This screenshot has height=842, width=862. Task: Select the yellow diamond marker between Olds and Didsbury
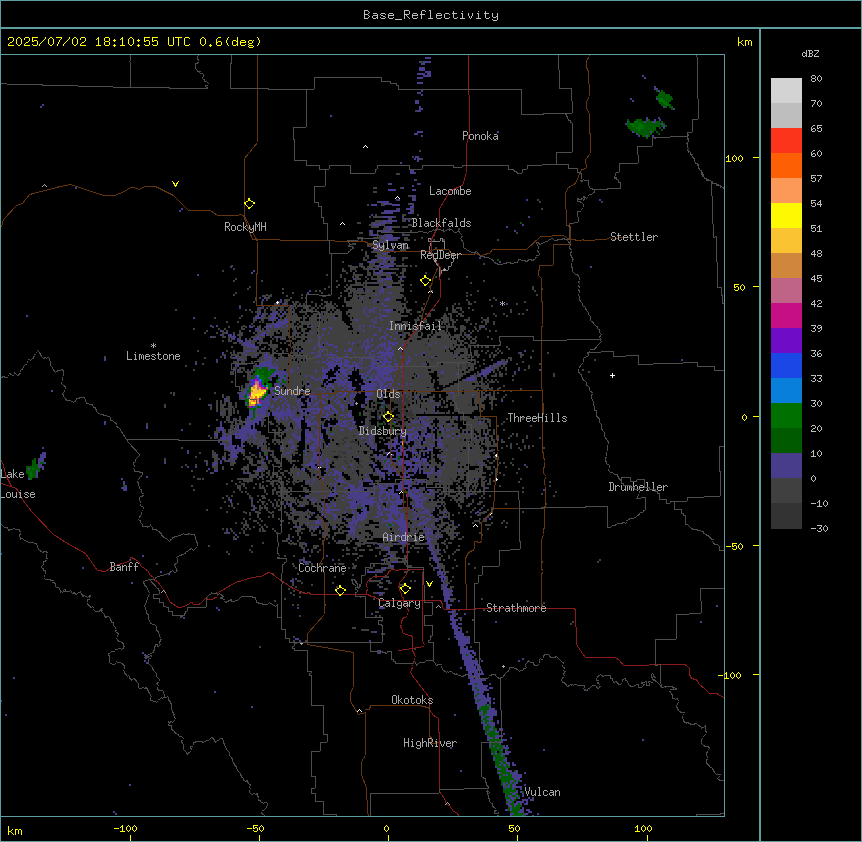tap(388, 416)
